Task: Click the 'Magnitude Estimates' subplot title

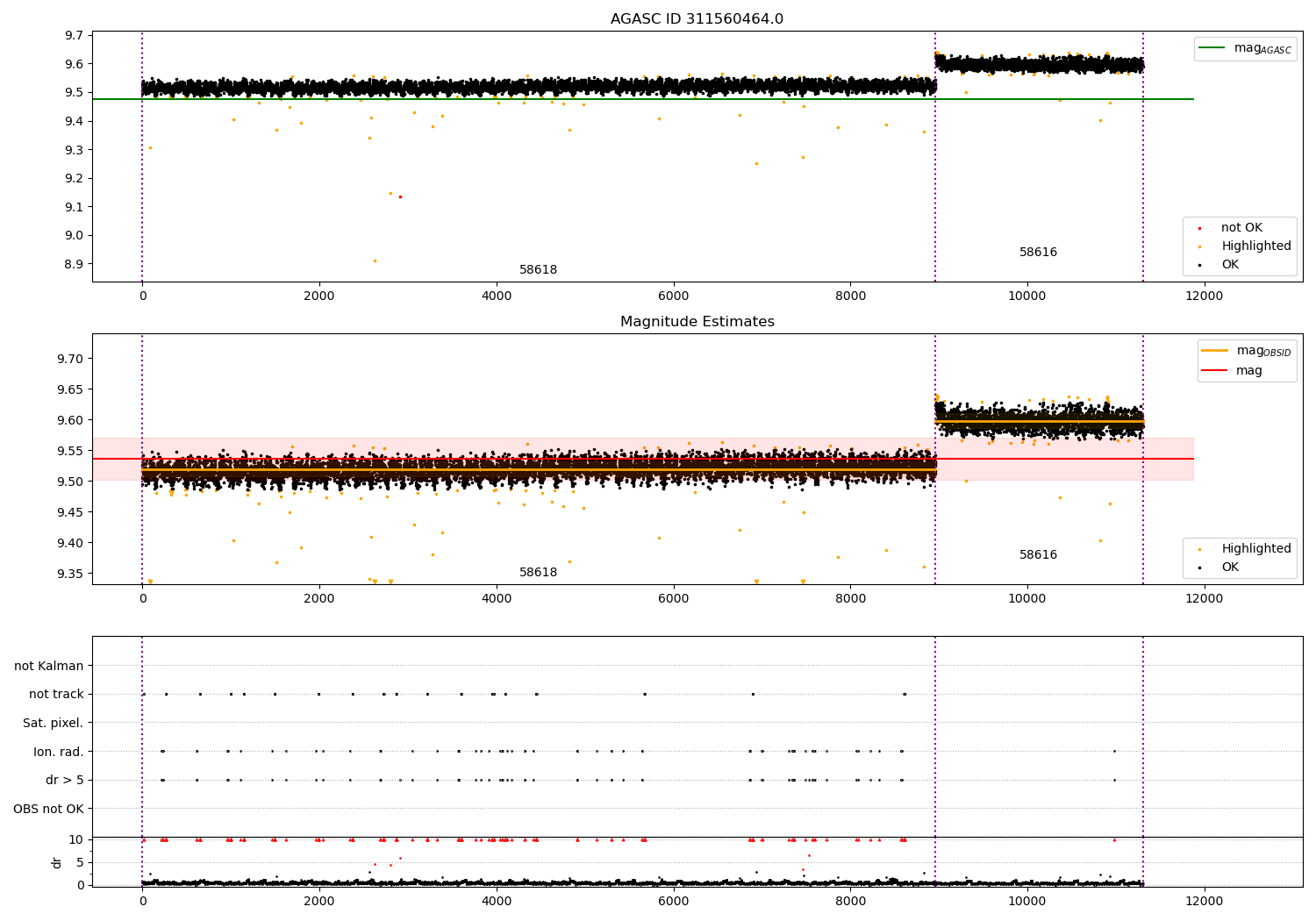Action: (x=697, y=322)
